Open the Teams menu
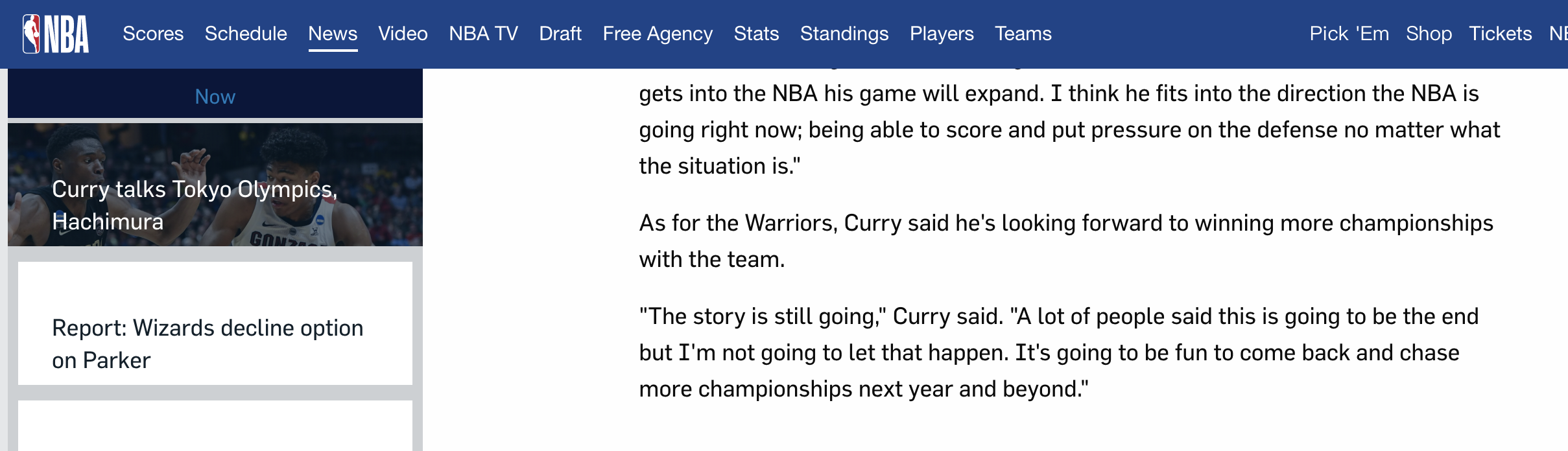This screenshot has width=1568, height=451. coord(1023,34)
